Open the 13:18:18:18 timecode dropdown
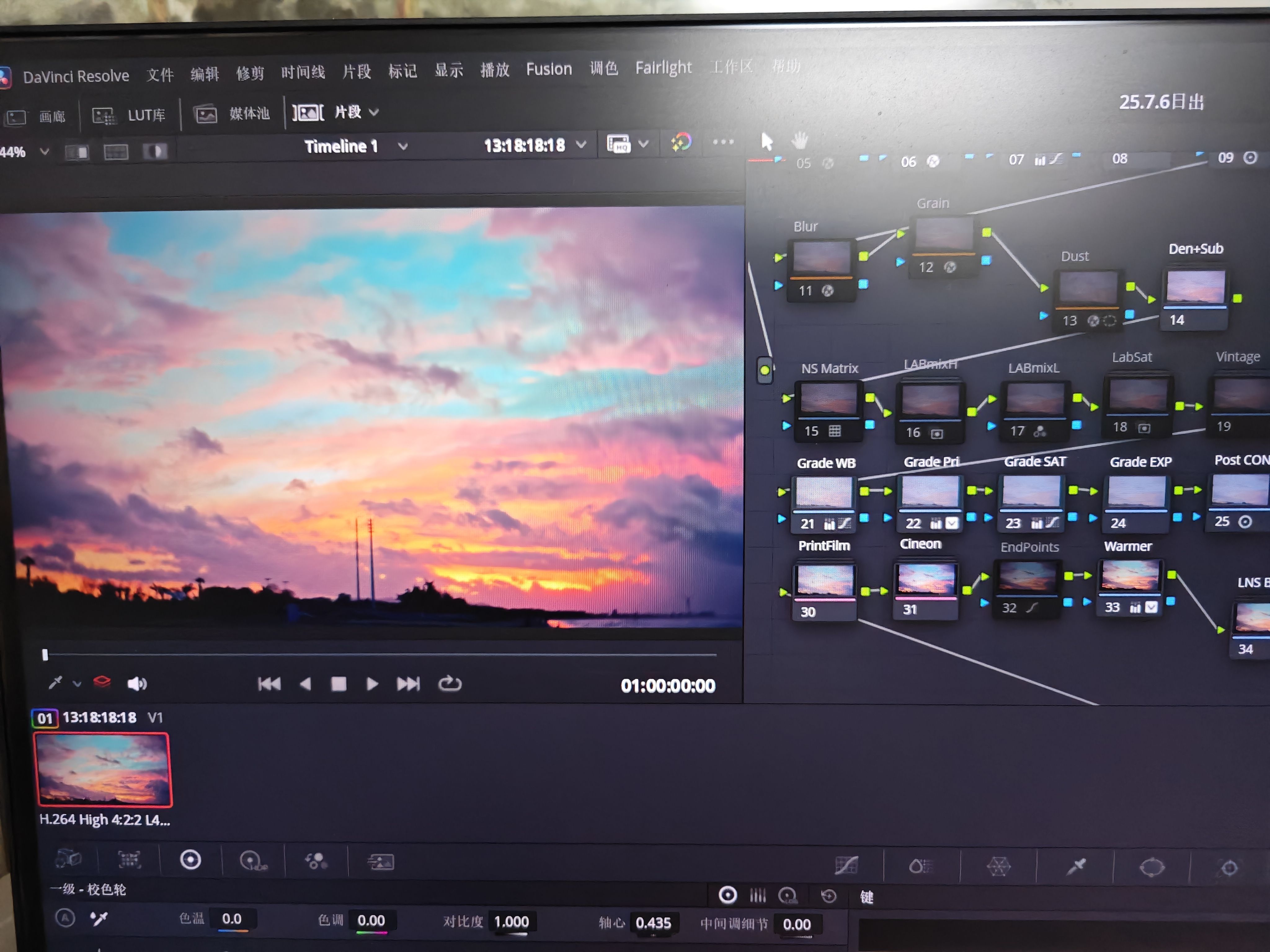The height and width of the screenshot is (952, 1270). click(x=582, y=144)
